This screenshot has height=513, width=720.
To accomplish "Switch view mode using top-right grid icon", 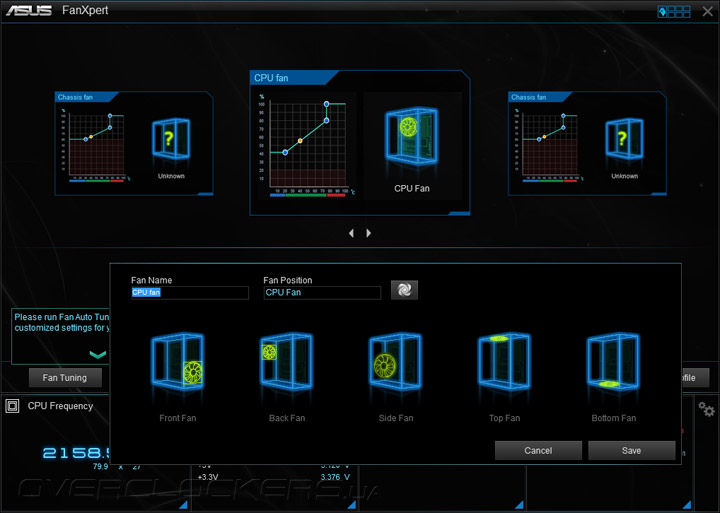I will pyautogui.click(x=674, y=11).
